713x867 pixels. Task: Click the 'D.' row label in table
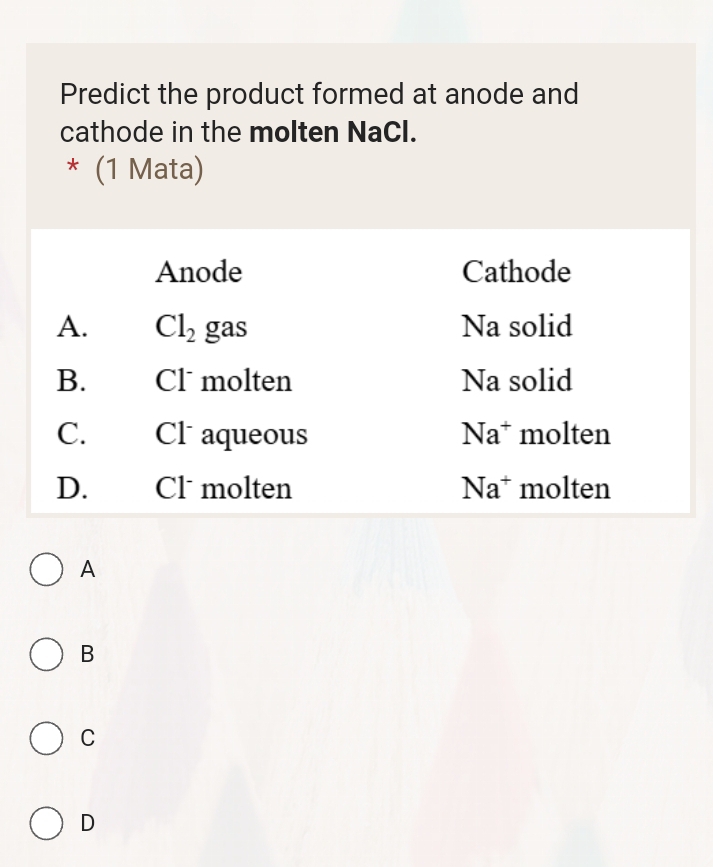[72, 489]
